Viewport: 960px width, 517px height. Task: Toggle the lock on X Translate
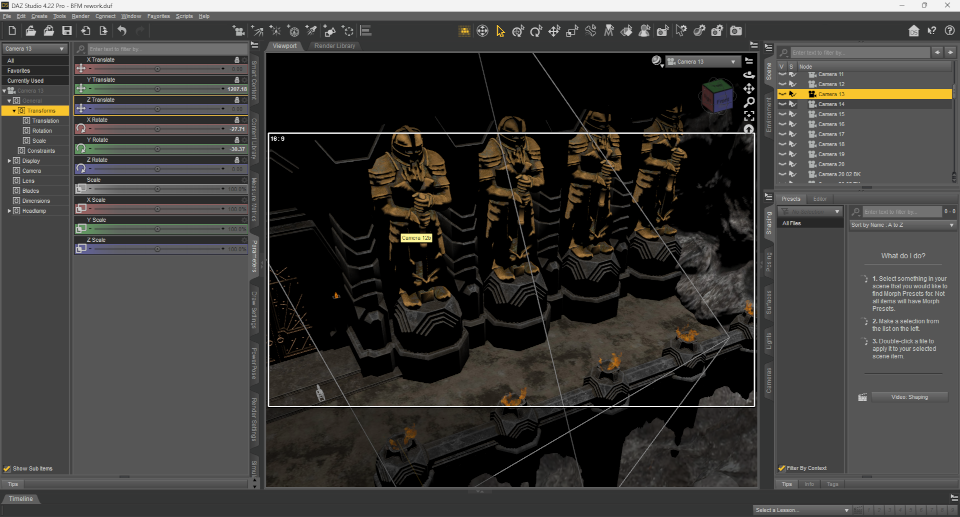(x=237, y=60)
